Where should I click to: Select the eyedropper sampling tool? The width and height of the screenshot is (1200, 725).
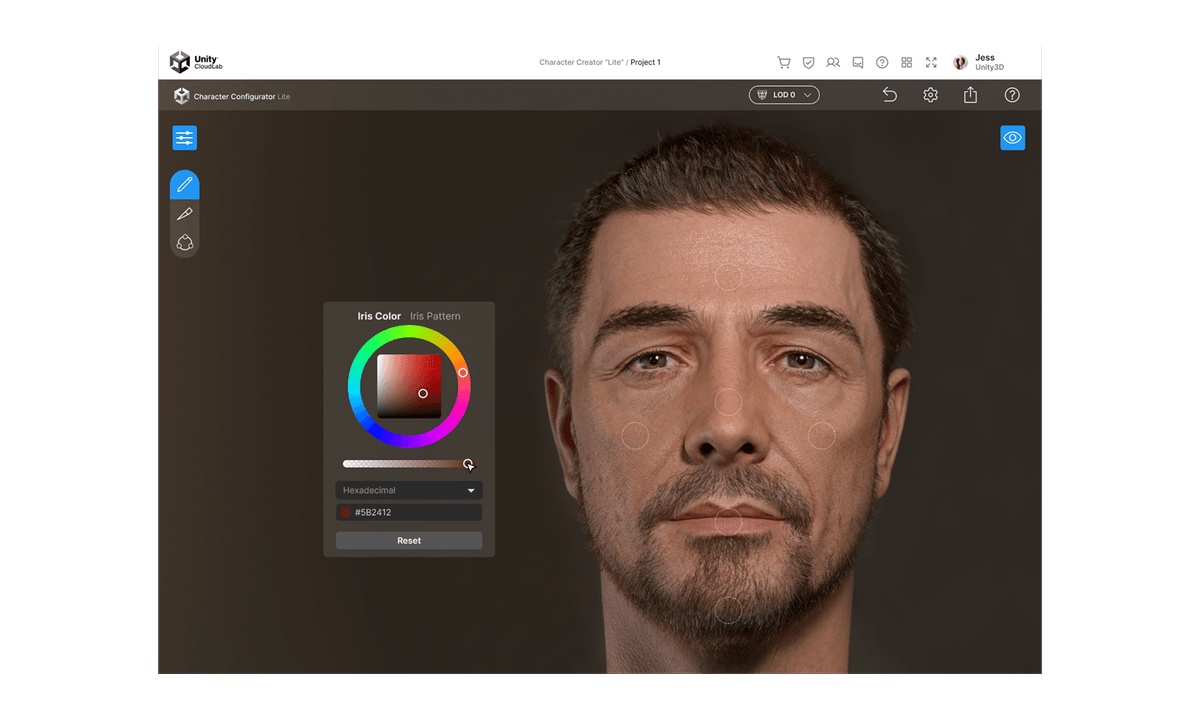(x=184, y=213)
